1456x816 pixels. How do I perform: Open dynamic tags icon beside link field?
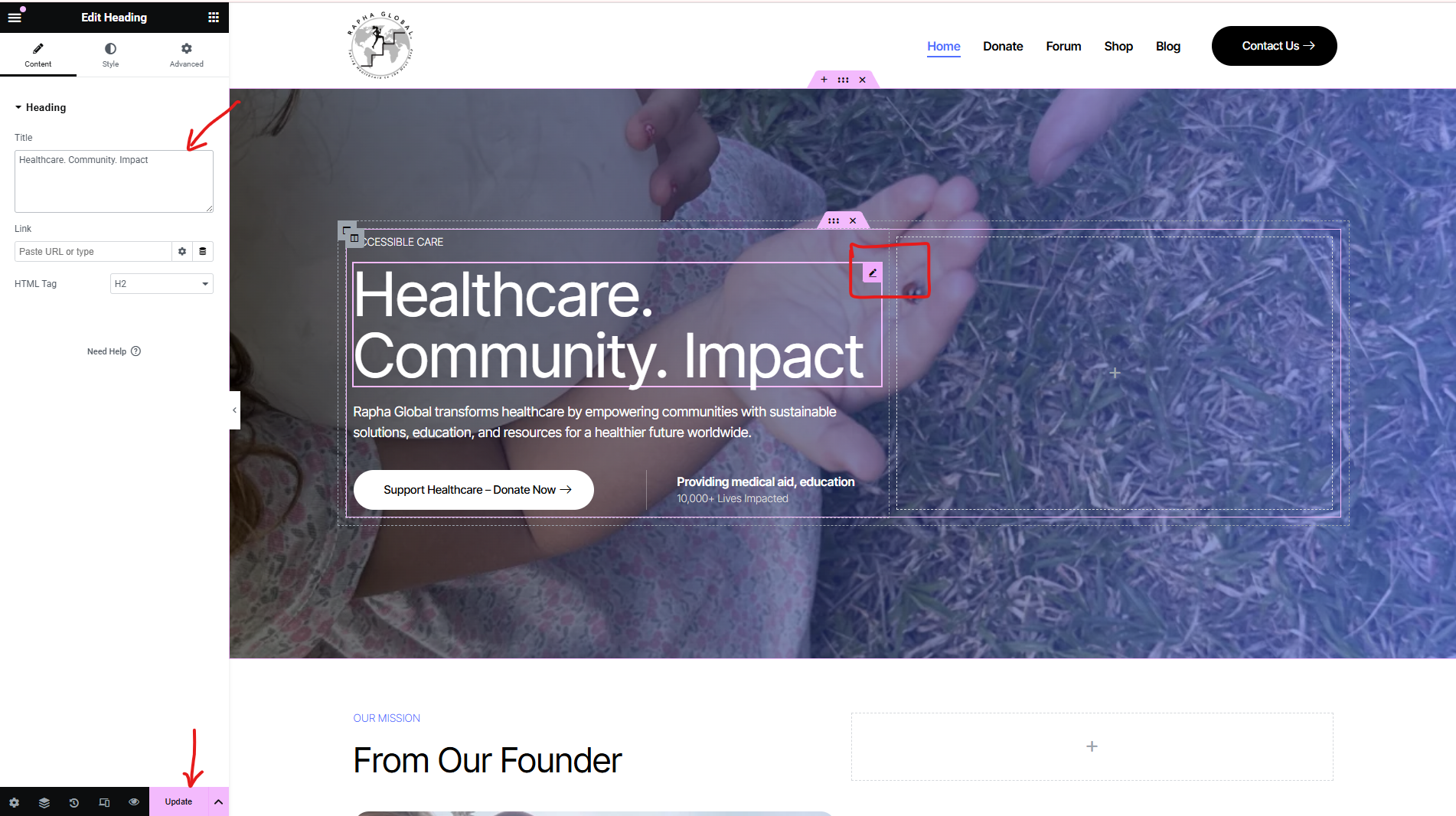coord(203,251)
